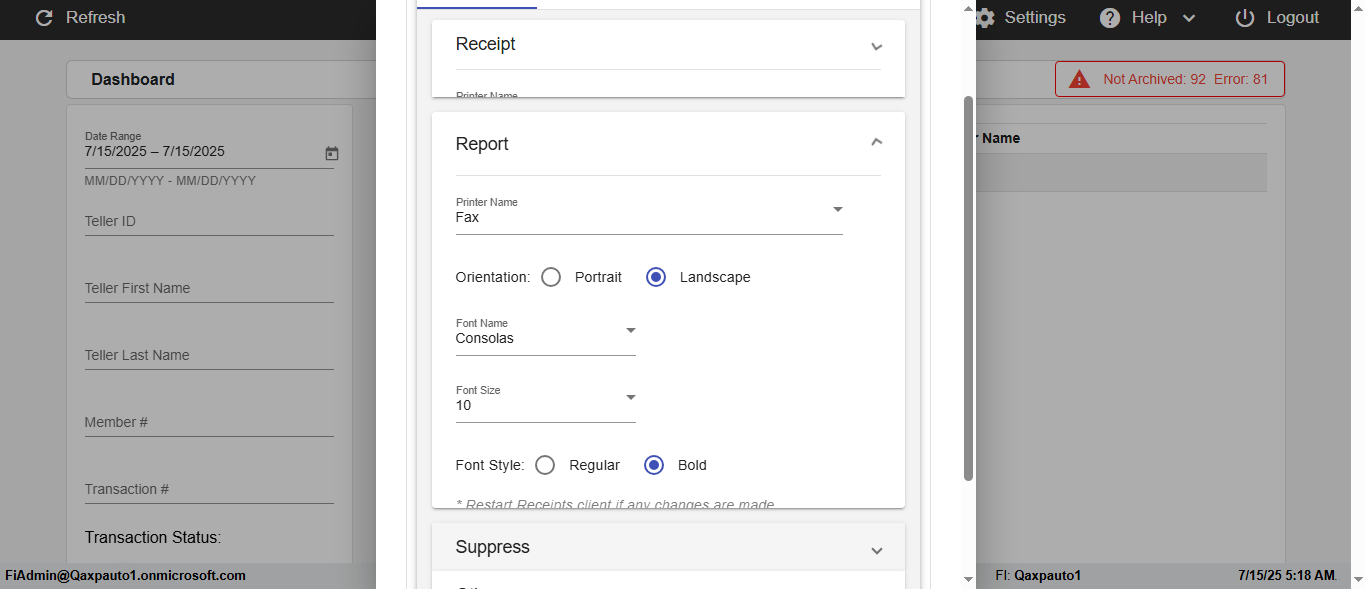1366x589 pixels.
Task: Click the Logout power icon
Action: tap(1245, 18)
